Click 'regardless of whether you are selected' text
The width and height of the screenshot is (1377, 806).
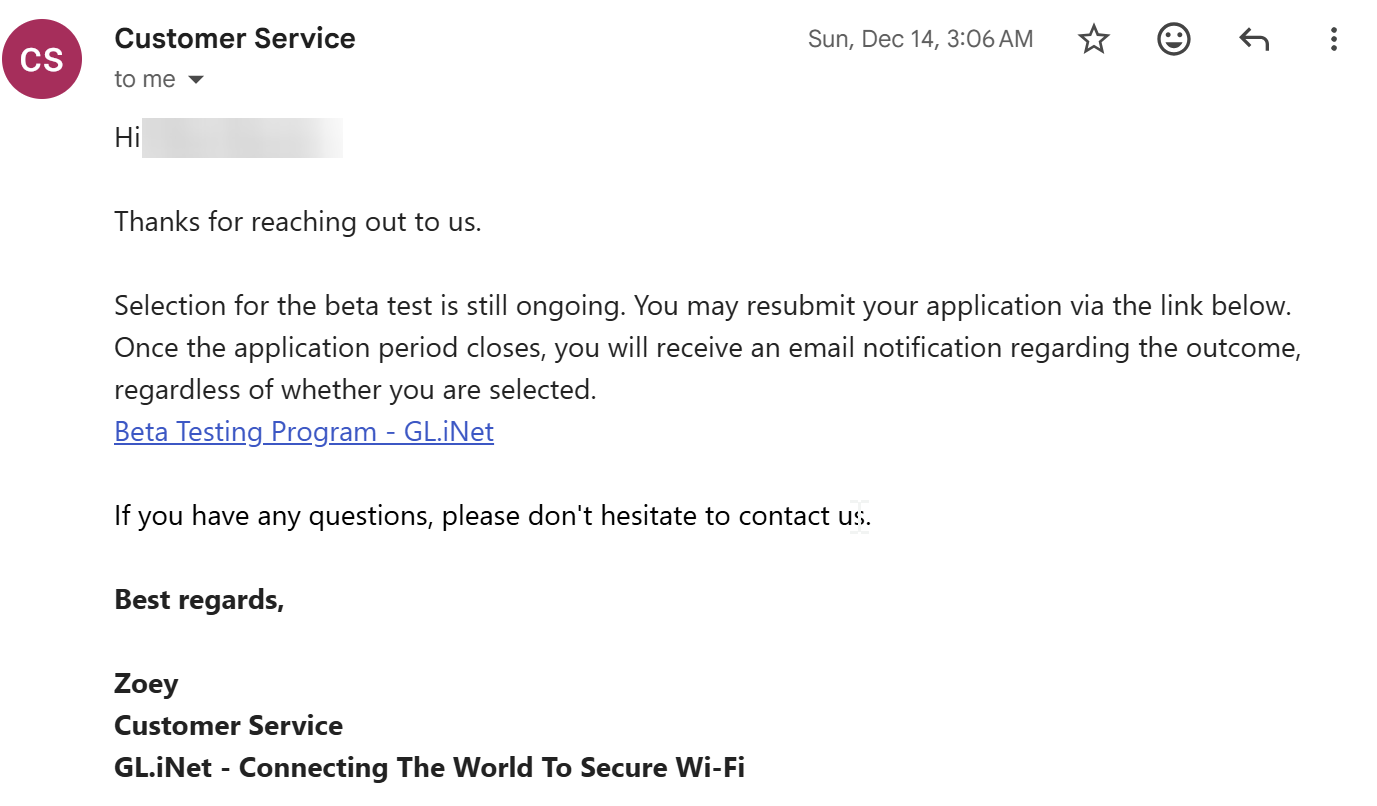tap(355, 390)
